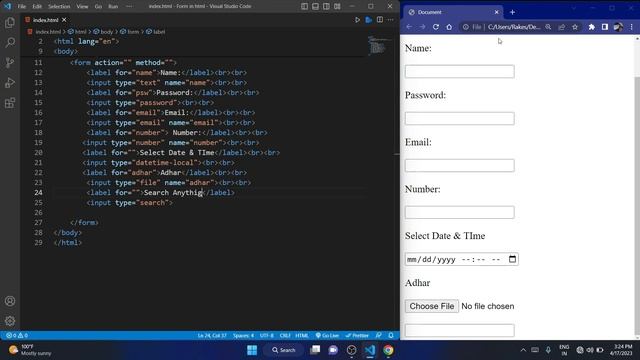Screen dimensions: 640x360
Task: Change line ending via CRLF
Action: click(x=285, y=336)
